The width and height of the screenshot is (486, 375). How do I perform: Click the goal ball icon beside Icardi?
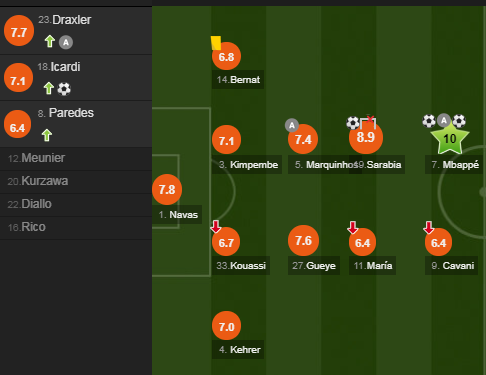click(x=64, y=89)
